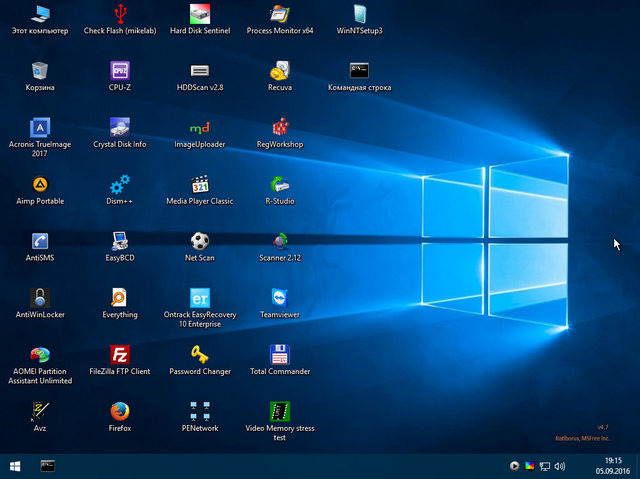Viewport: 640px width, 479px height.
Task: Open the Dism++ gear icon
Action: click(x=120, y=184)
